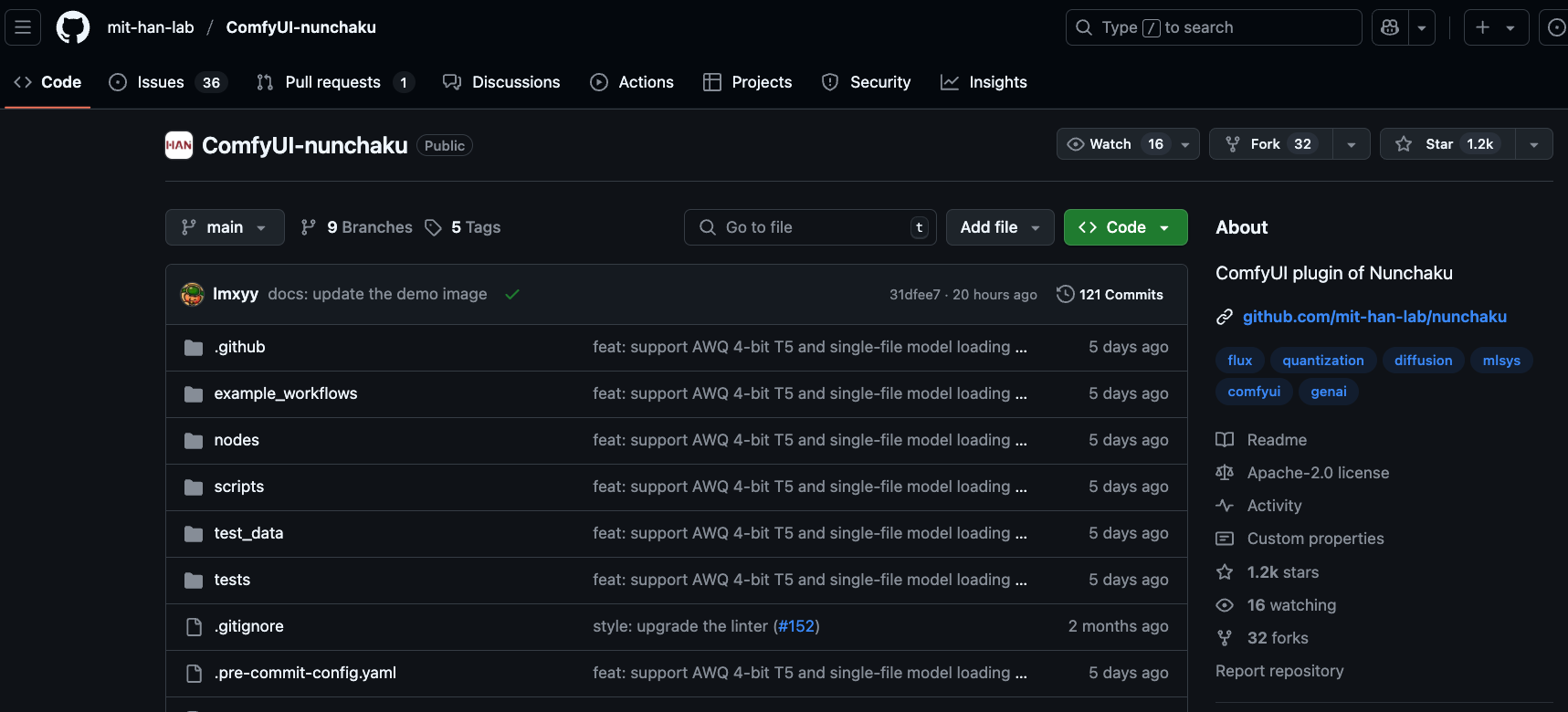
Task: Open the green Code dropdown
Action: point(1125,227)
